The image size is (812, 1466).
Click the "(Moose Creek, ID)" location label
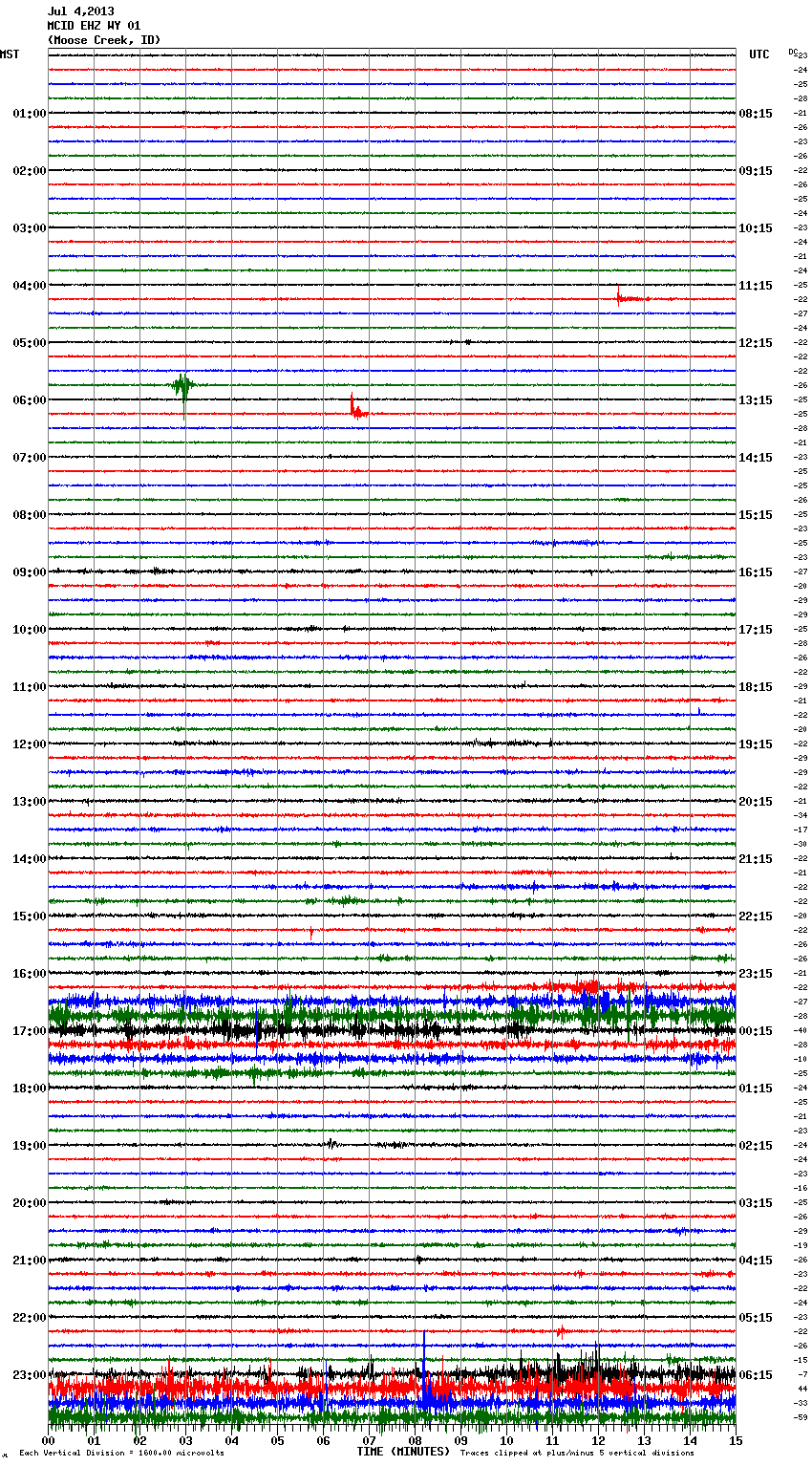coord(104,40)
